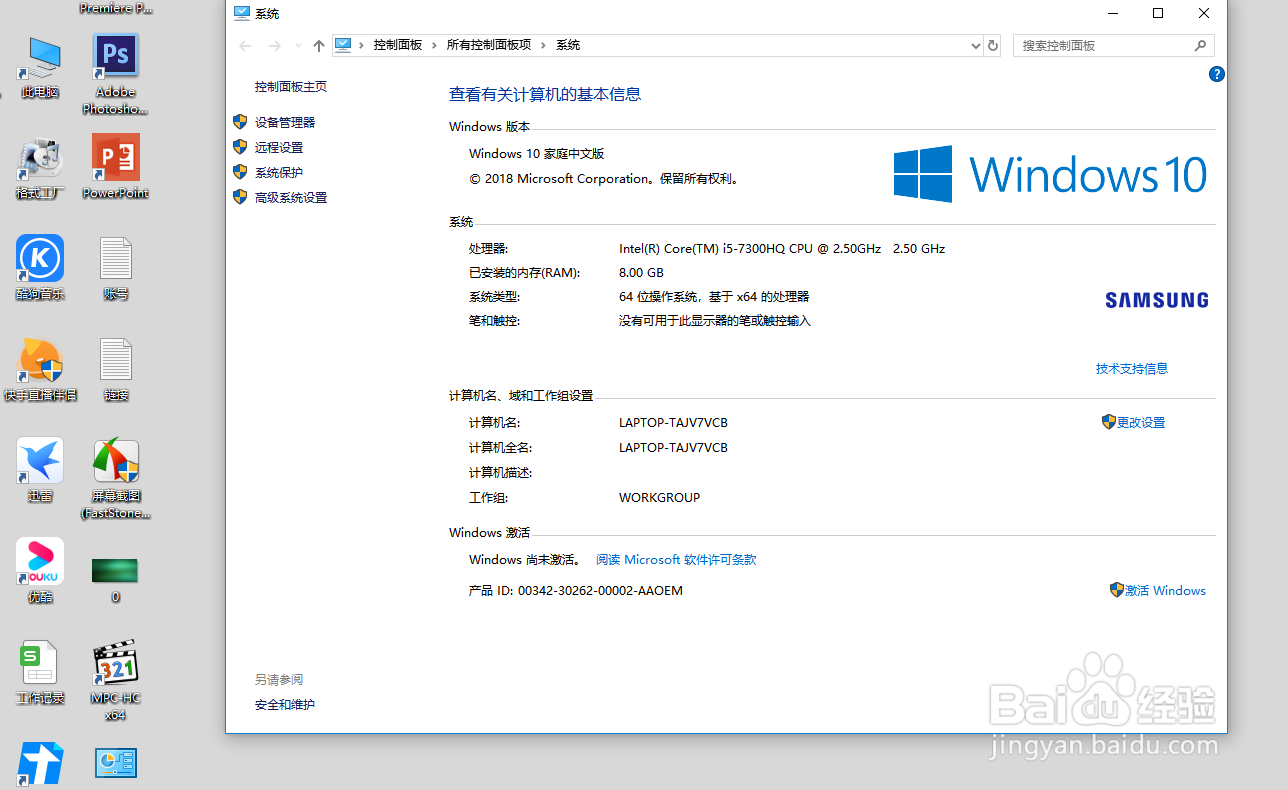Click the 8.00 GB RAM value
Image resolution: width=1288 pixels, height=790 pixels.
[641, 272]
